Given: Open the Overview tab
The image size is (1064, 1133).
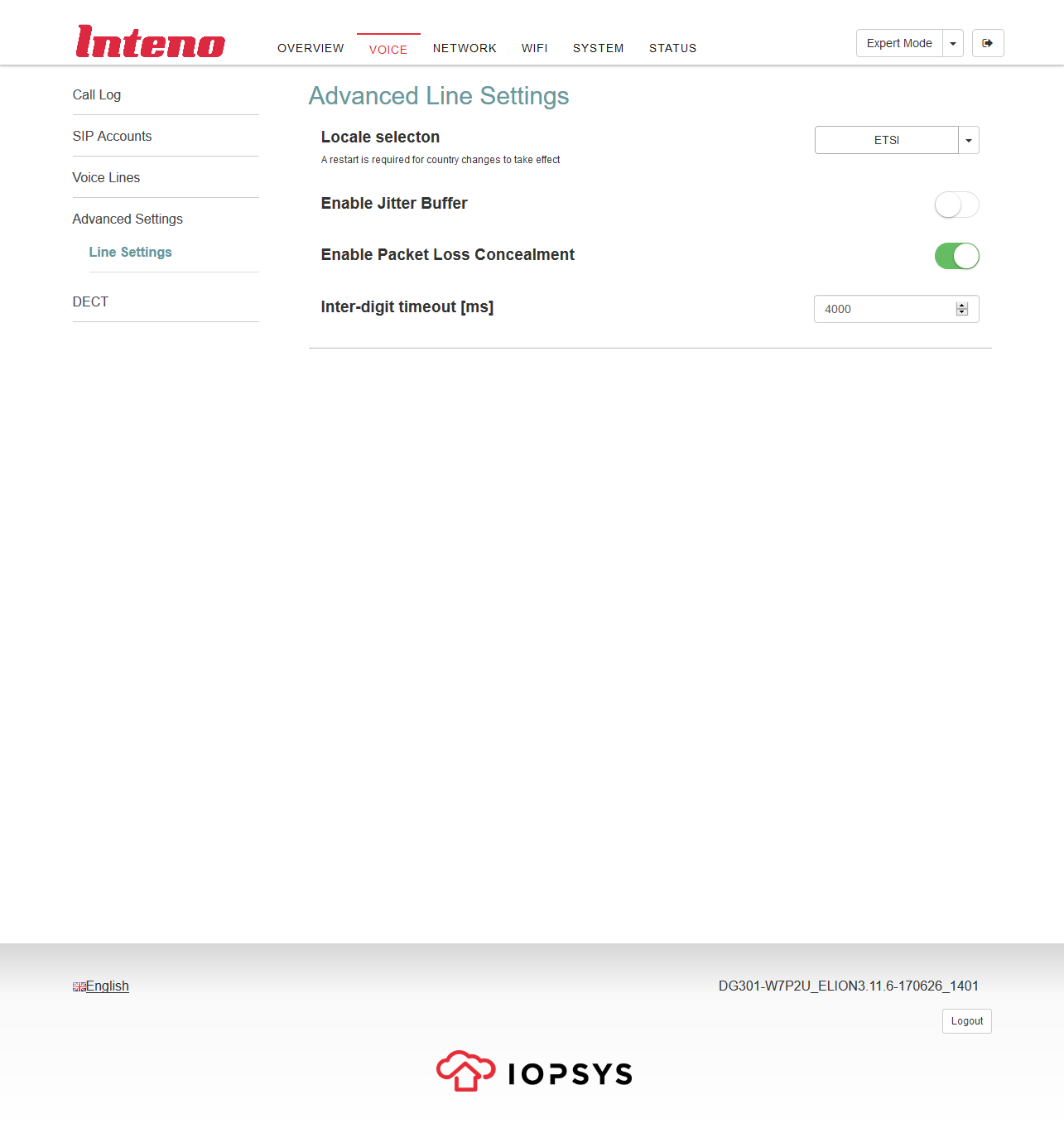Looking at the screenshot, I should pos(311,48).
